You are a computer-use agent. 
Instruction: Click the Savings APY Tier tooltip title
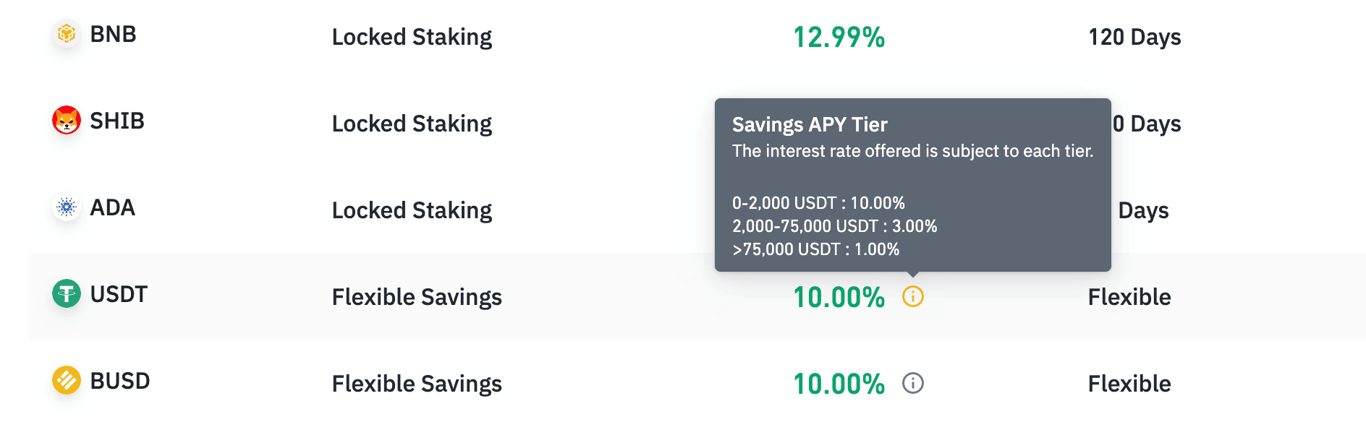[809, 125]
